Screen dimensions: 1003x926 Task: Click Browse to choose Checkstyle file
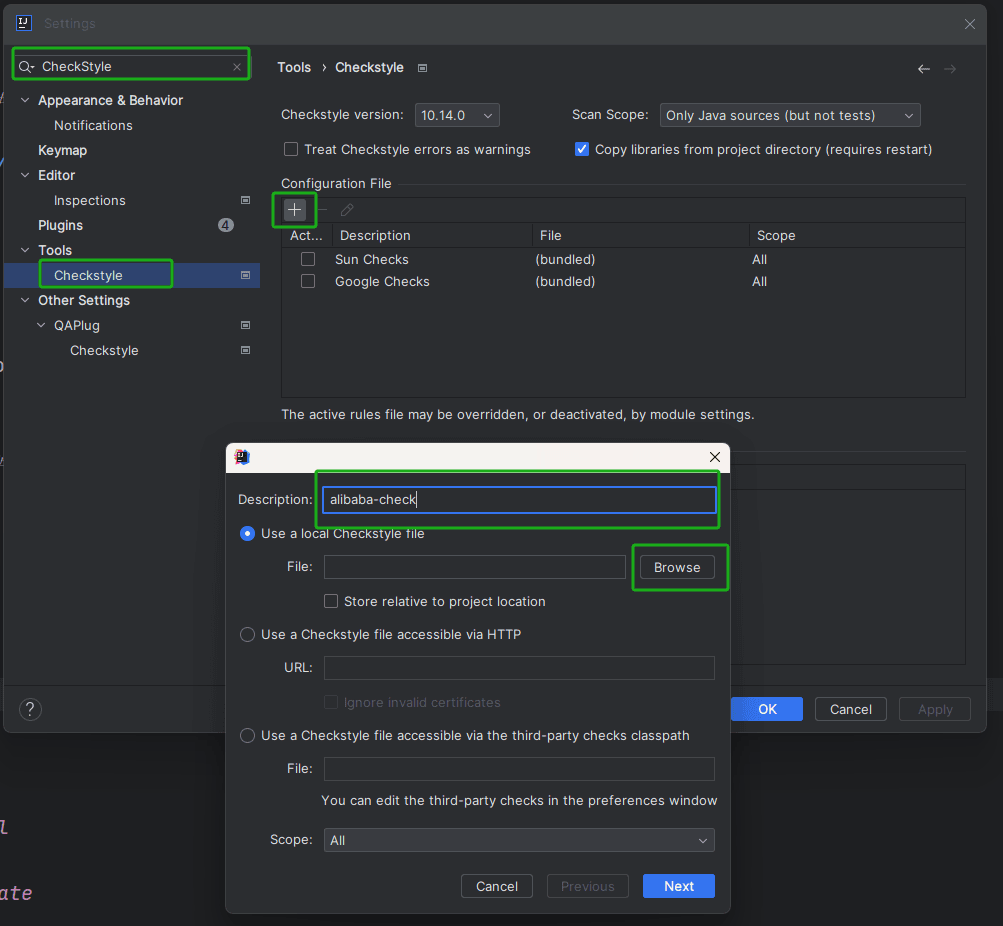677,567
